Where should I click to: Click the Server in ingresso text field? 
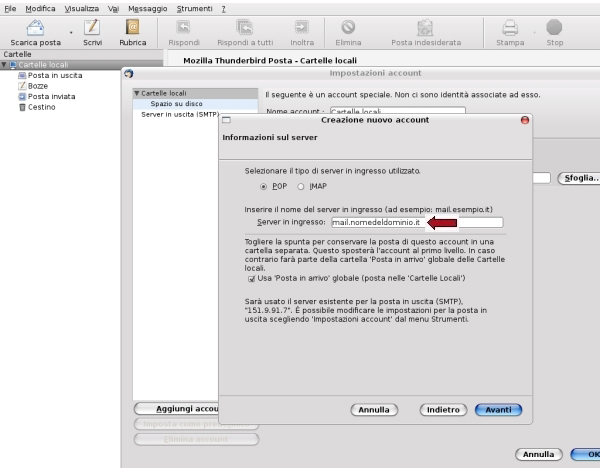(x=417, y=222)
